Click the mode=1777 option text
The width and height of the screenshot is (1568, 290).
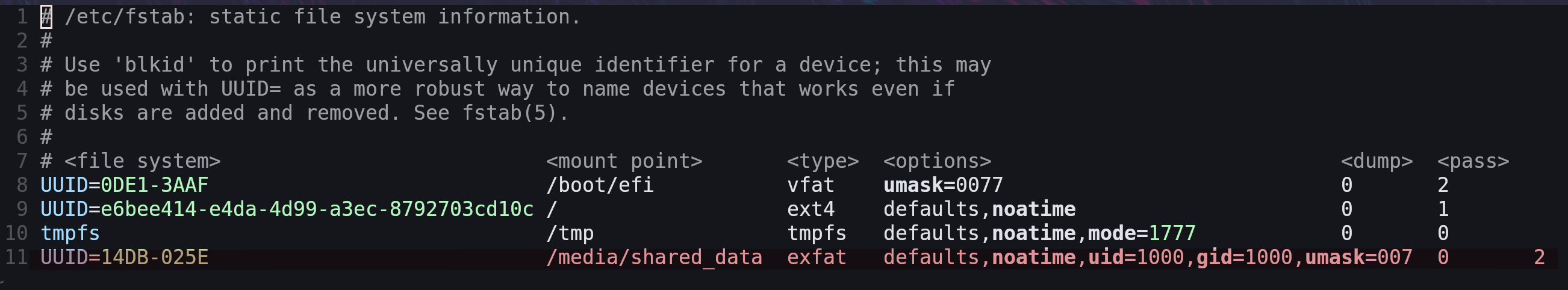click(x=1142, y=233)
